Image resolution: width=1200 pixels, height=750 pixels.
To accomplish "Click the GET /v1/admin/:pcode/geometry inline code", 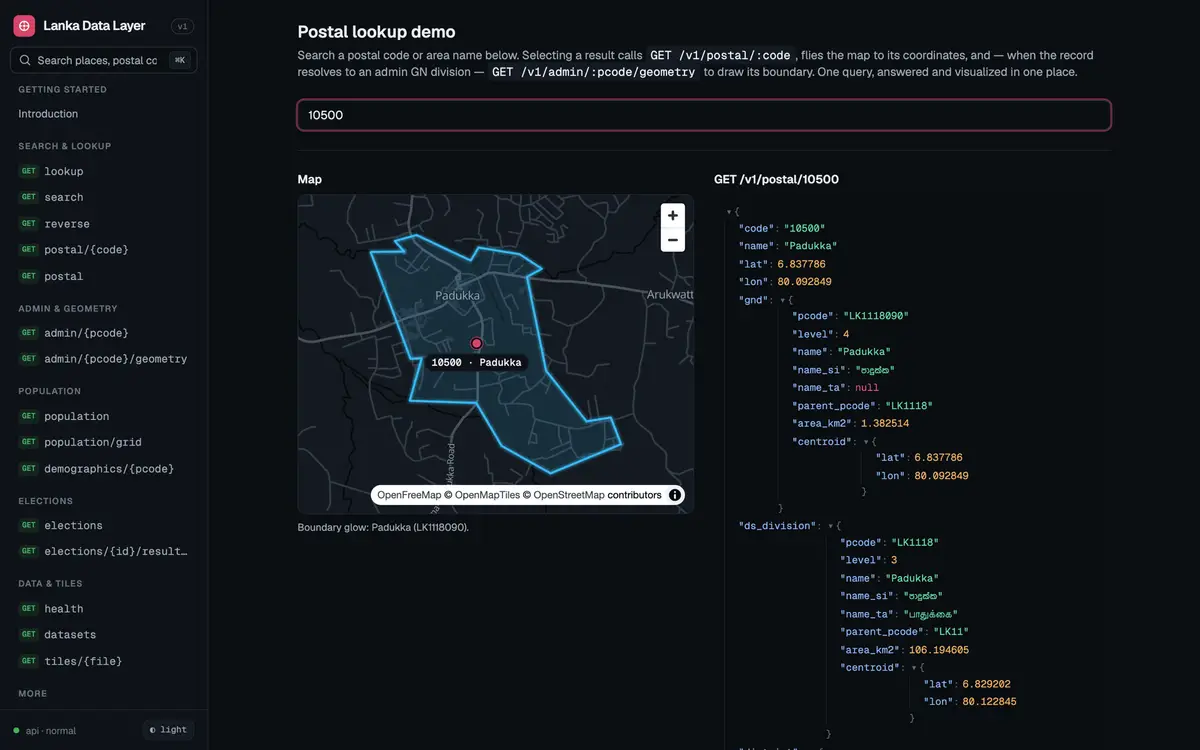I will click(593, 72).
